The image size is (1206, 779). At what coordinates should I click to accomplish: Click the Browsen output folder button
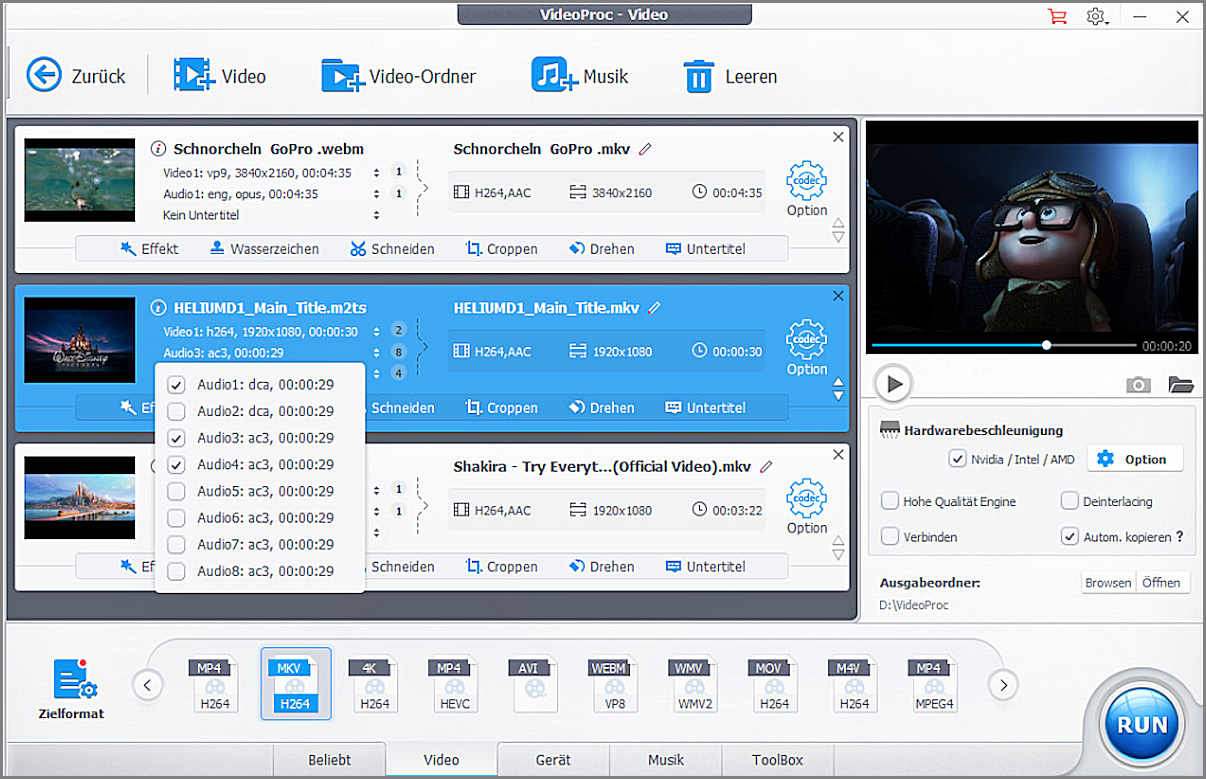(1108, 582)
